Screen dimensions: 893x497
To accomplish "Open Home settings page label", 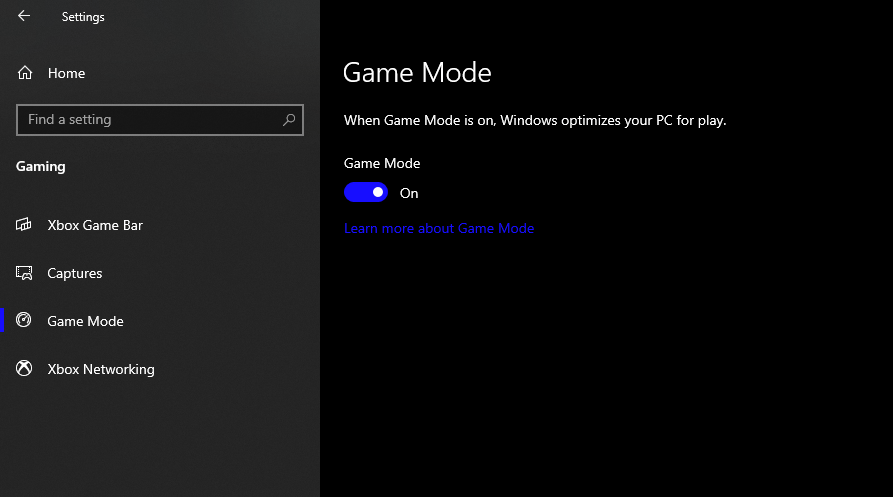I will click(67, 73).
